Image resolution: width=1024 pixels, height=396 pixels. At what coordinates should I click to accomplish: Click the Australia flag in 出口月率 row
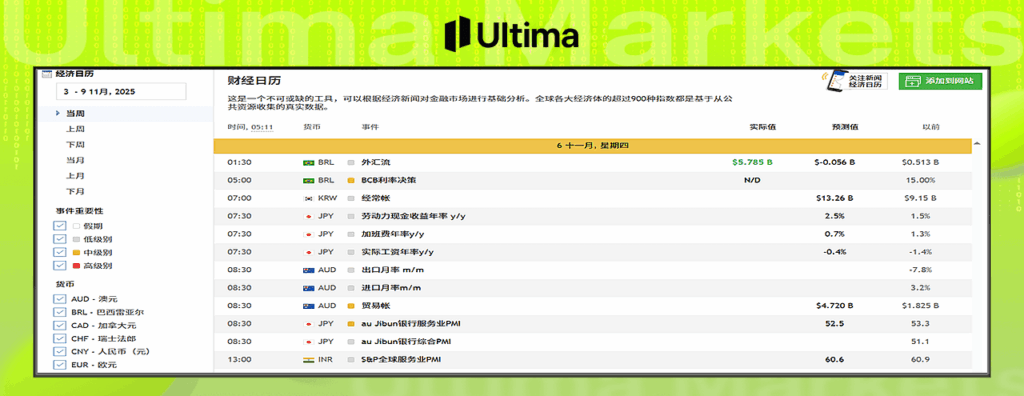(x=308, y=270)
